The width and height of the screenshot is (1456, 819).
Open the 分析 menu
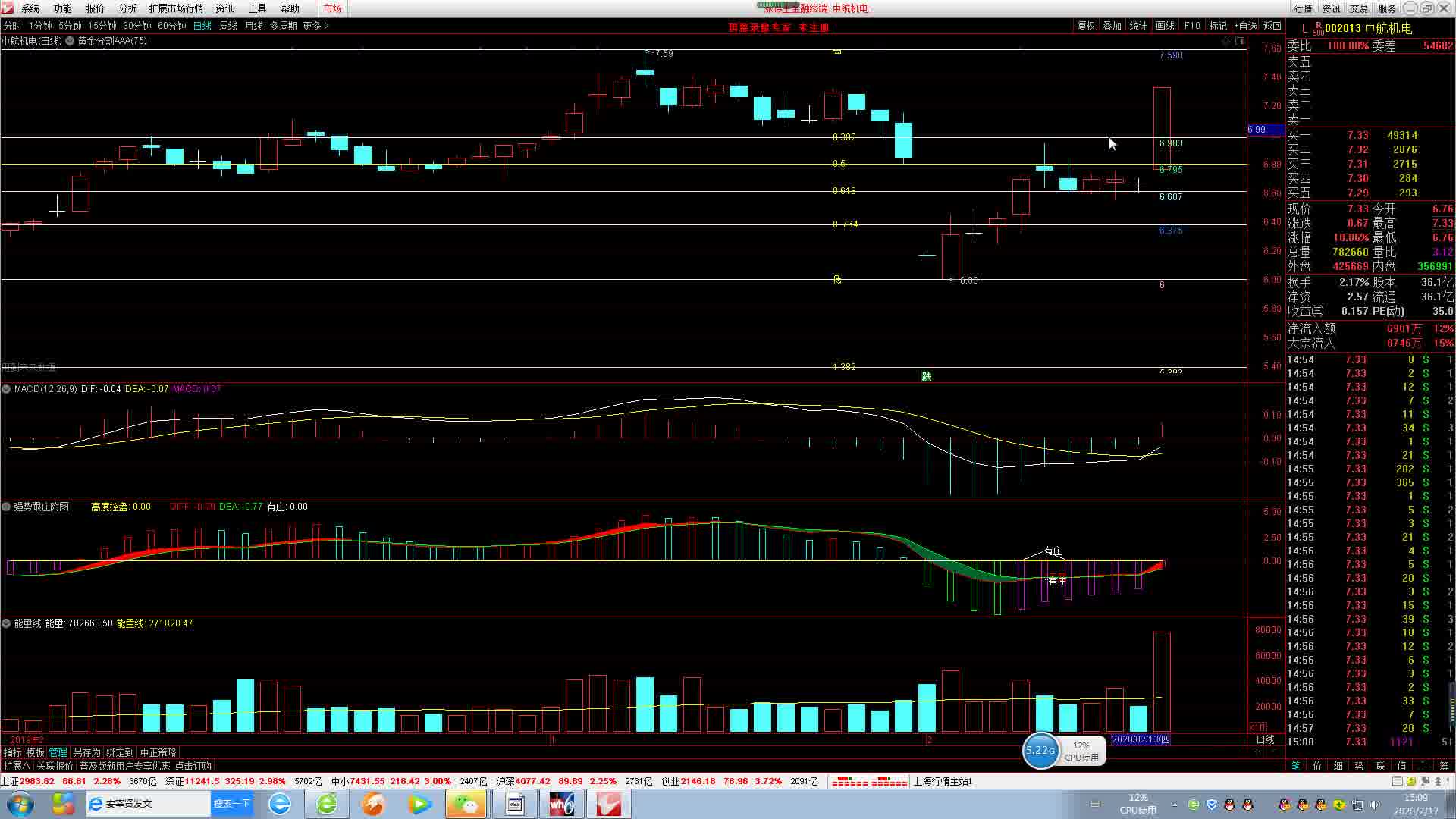click(127, 8)
